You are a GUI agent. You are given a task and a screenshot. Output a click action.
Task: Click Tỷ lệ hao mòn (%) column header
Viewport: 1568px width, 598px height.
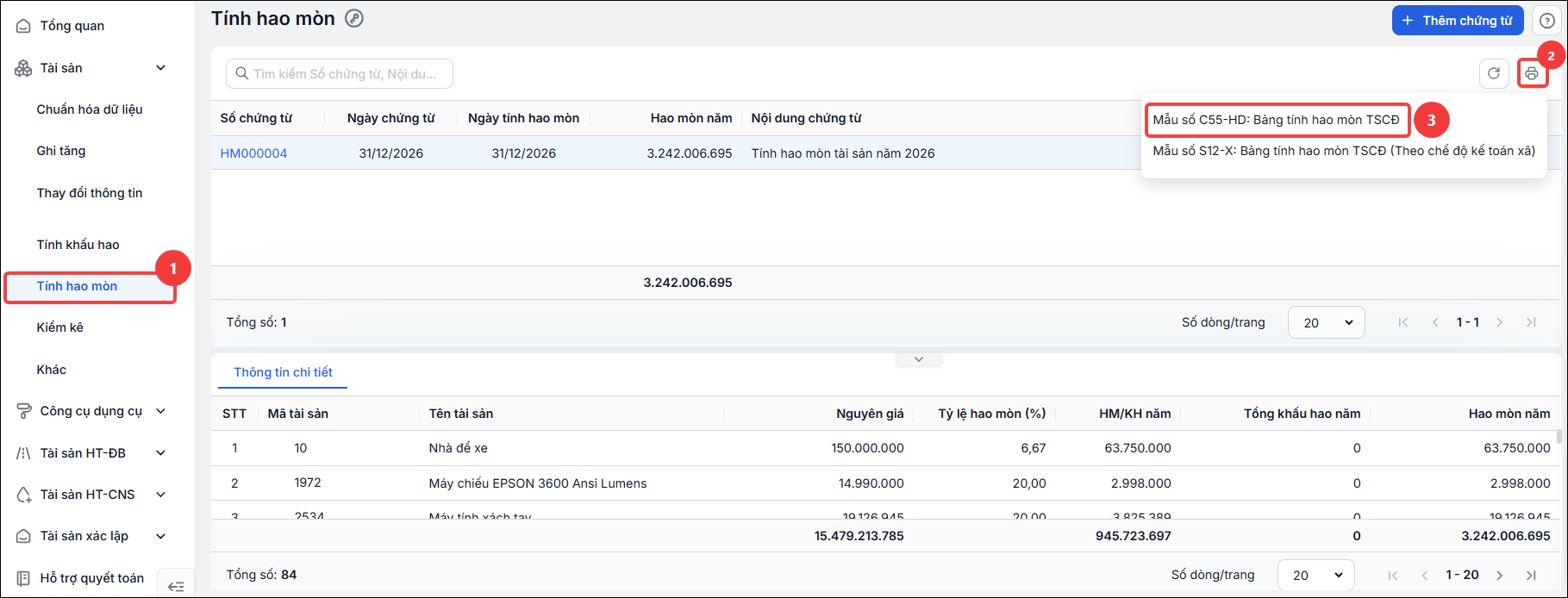tap(992, 414)
